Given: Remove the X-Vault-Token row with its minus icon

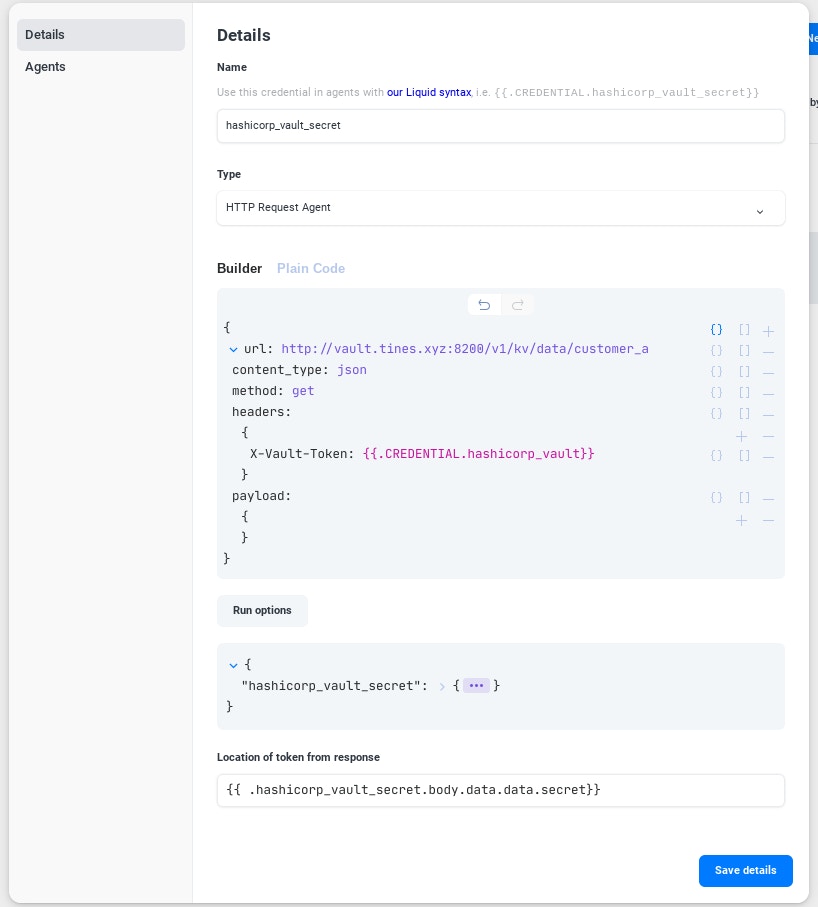Looking at the screenshot, I should (x=768, y=456).
